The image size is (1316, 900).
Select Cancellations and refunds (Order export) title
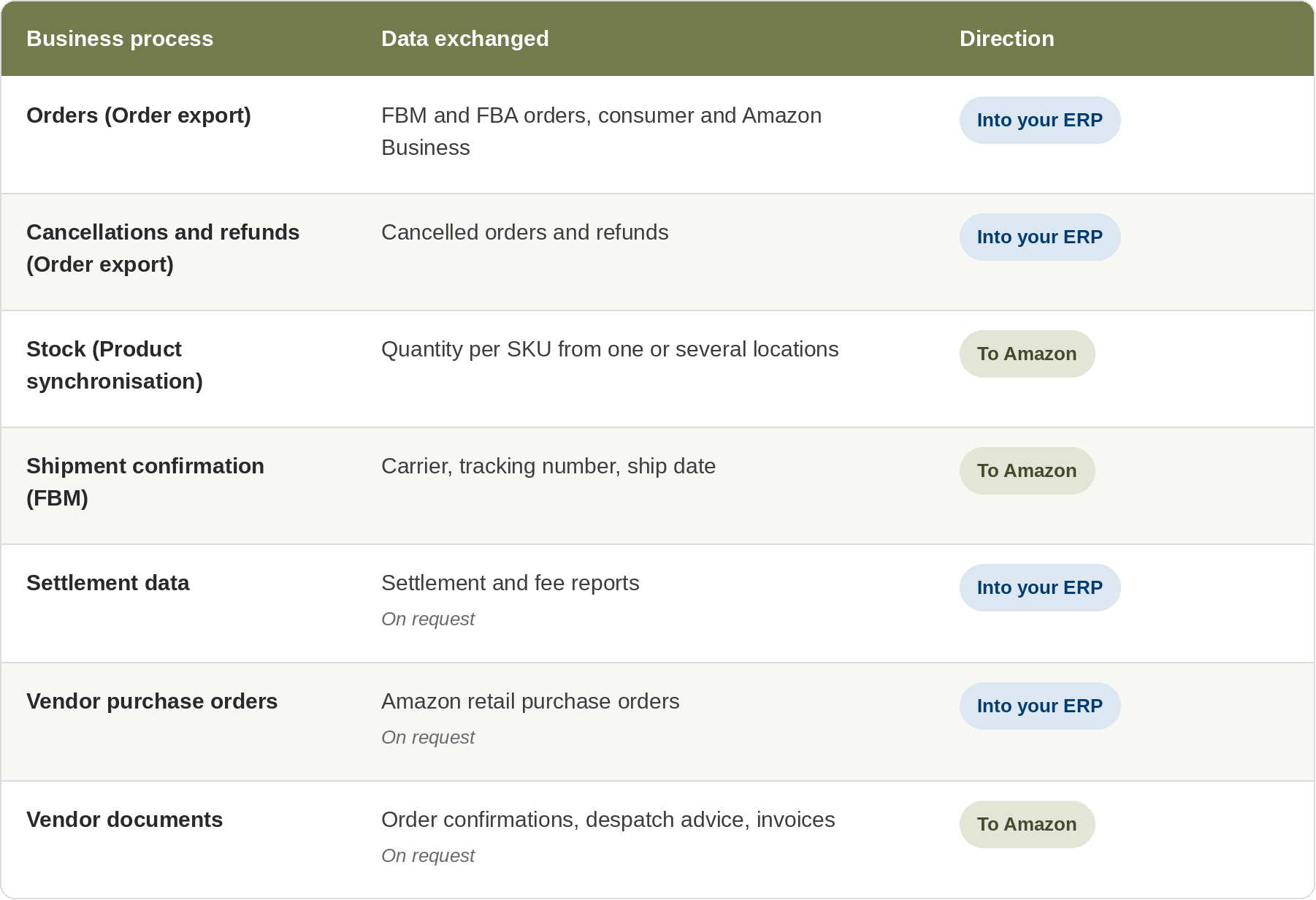(x=163, y=248)
